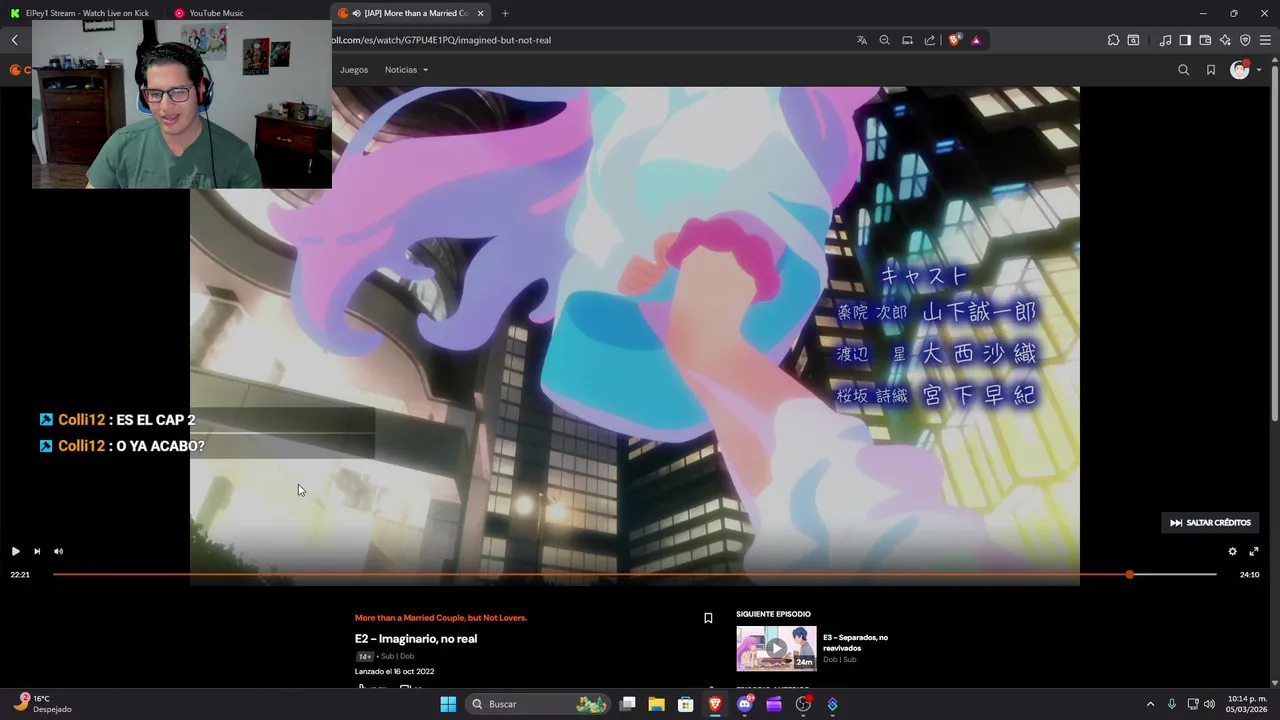Open Microsoft Store from the taskbar

(x=686, y=704)
